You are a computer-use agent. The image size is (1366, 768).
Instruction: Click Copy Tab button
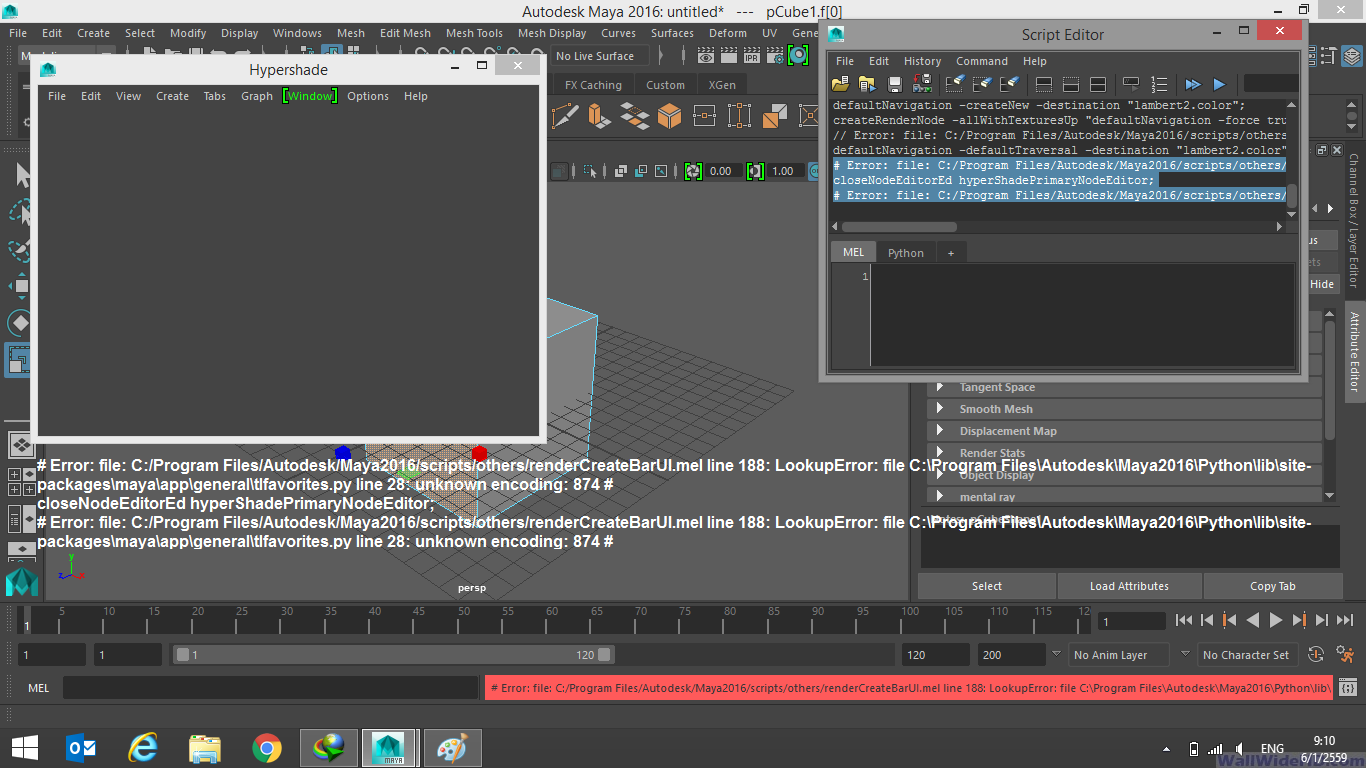1272,586
